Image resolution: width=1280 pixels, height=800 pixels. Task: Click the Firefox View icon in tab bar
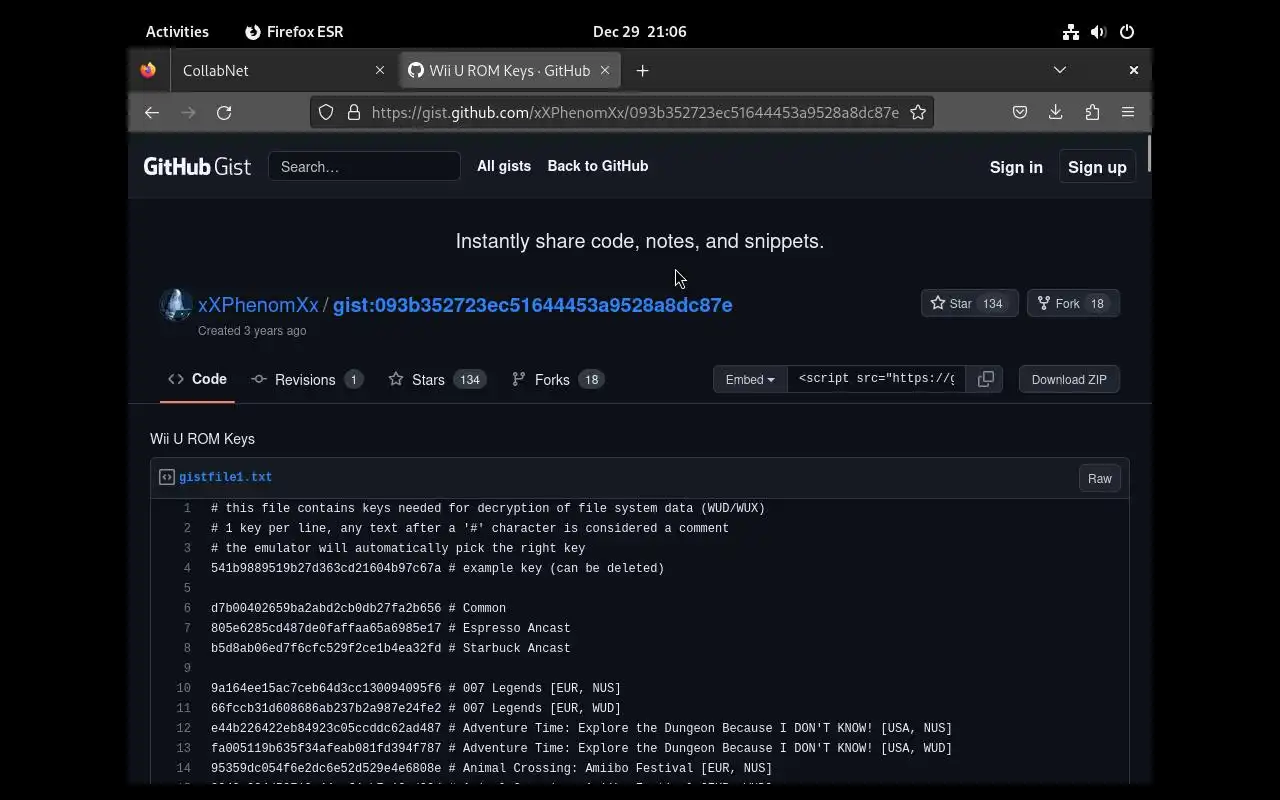[x=148, y=70]
